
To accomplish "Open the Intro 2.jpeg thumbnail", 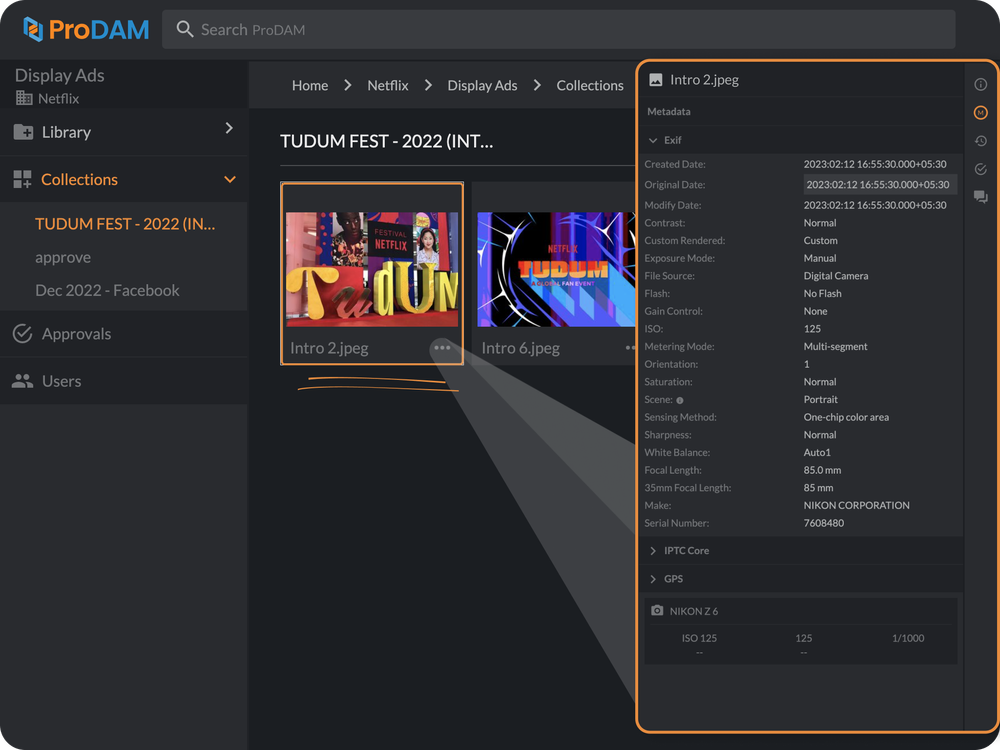I will point(372,269).
